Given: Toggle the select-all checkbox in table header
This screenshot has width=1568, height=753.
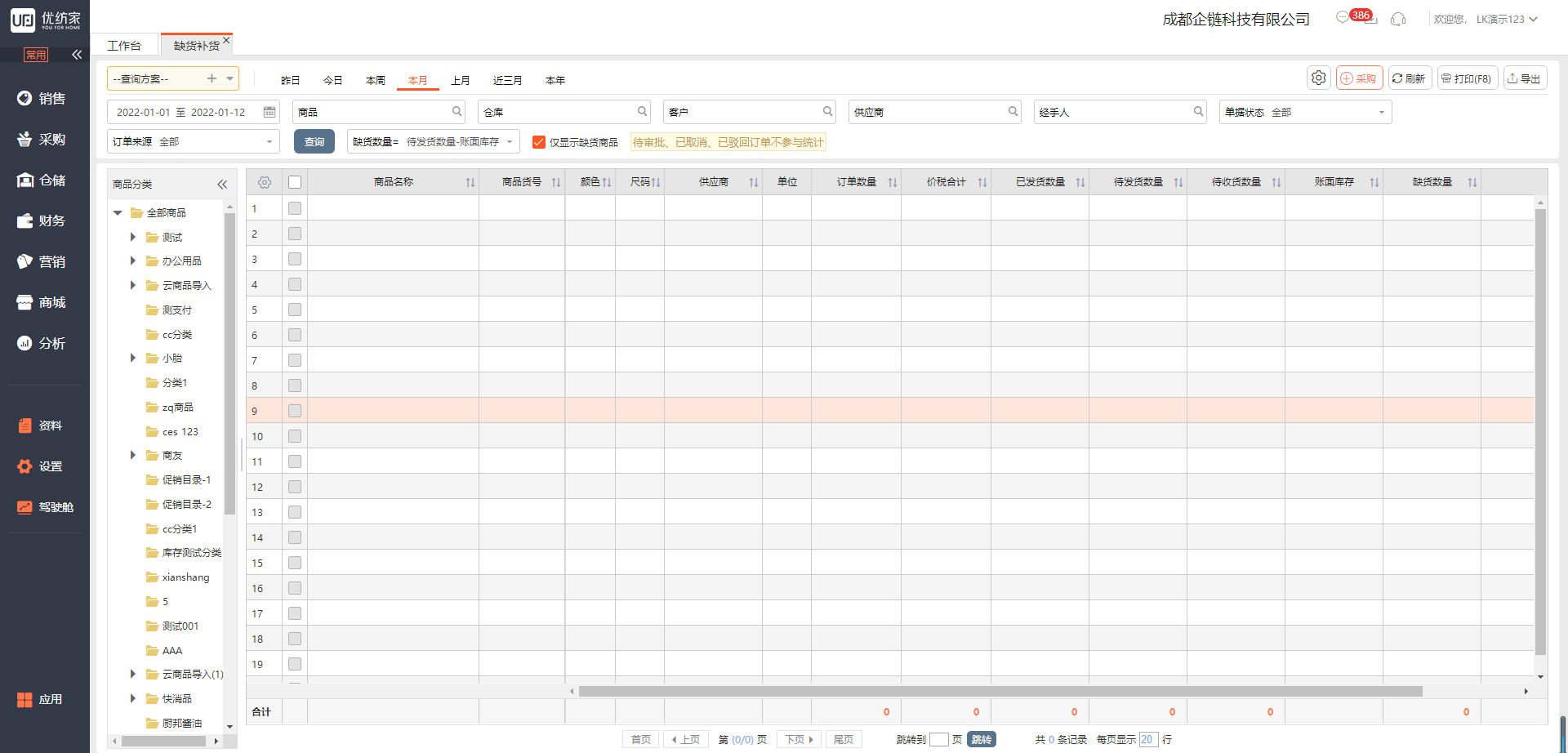Looking at the screenshot, I should pyautogui.click(x=295, y=182).
